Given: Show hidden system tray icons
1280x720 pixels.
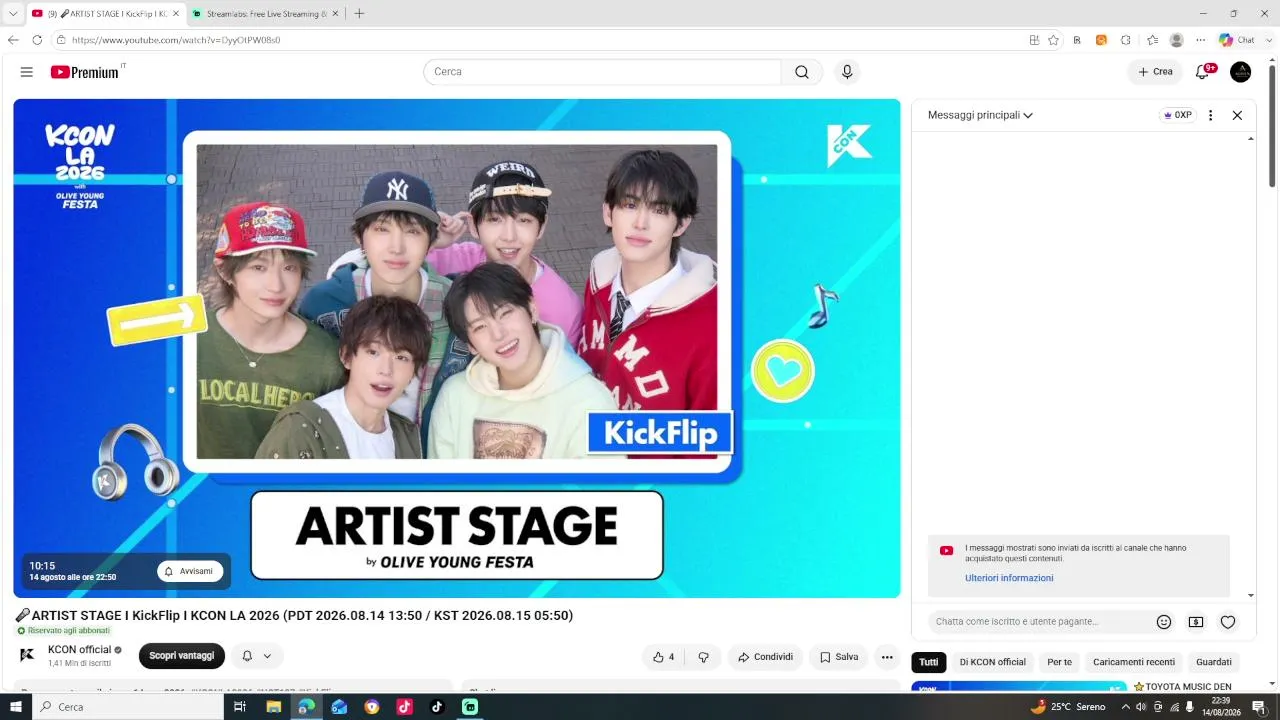Looking at the screenshot, I should 1125,707.
